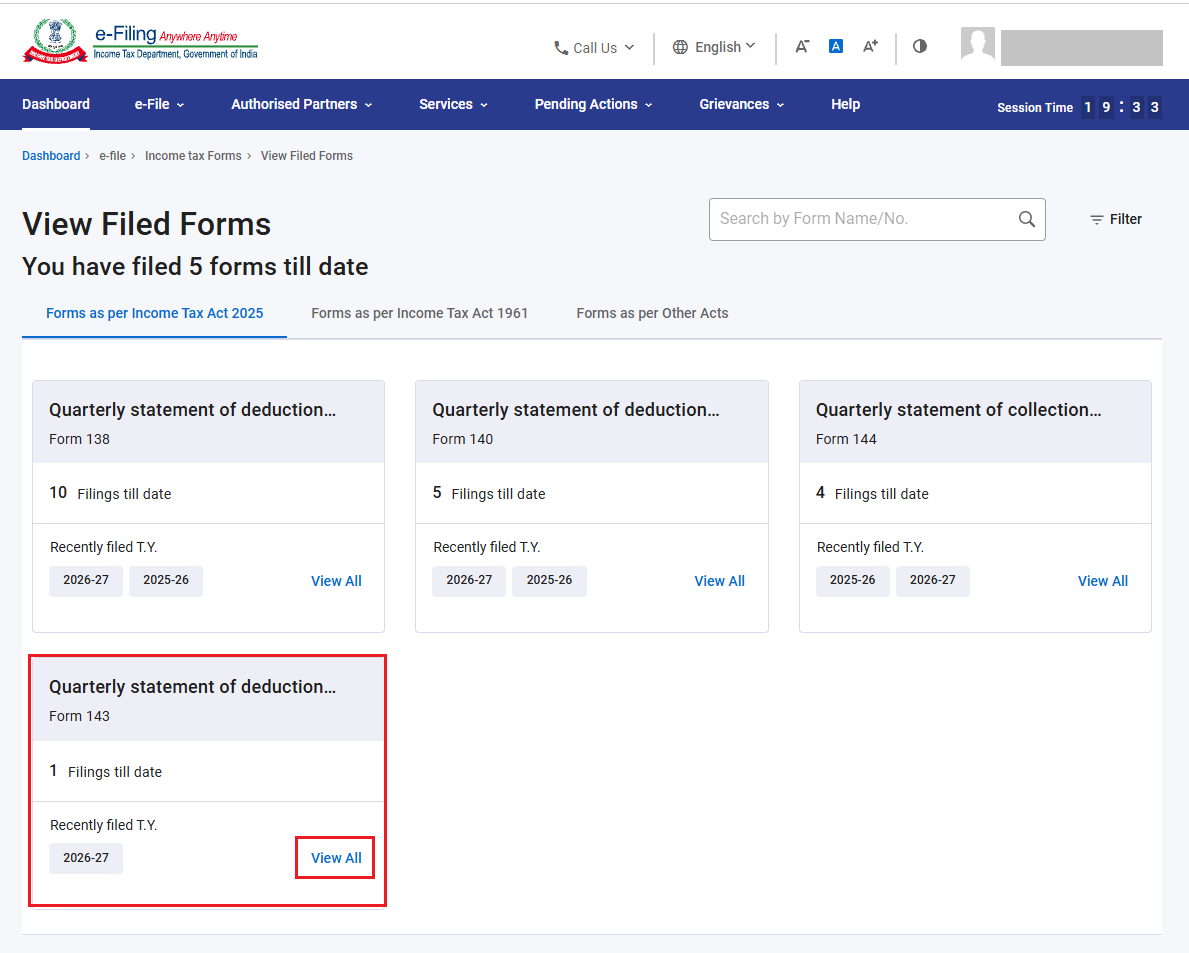Focus the Search by Form Name field
Screen dimensions: 1189x953
click(x=877, y=219)
